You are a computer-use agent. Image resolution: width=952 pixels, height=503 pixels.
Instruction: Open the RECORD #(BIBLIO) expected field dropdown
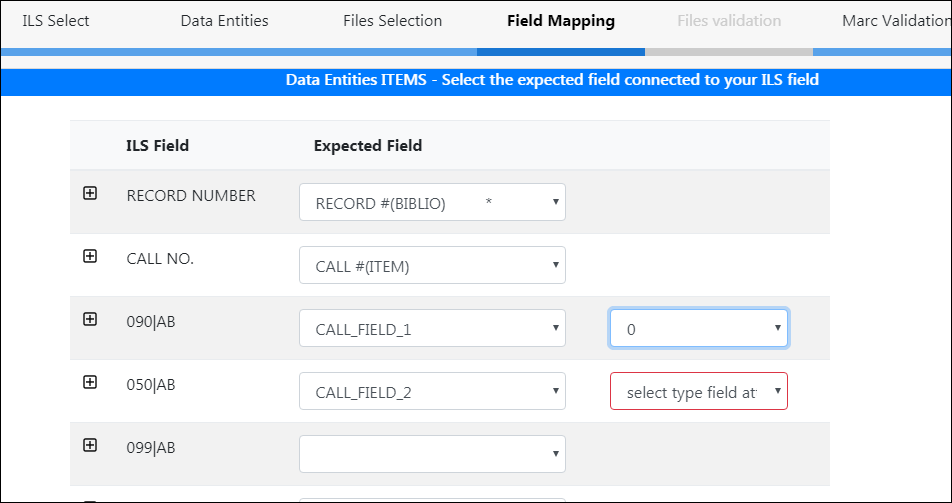(x=432, y=202)
